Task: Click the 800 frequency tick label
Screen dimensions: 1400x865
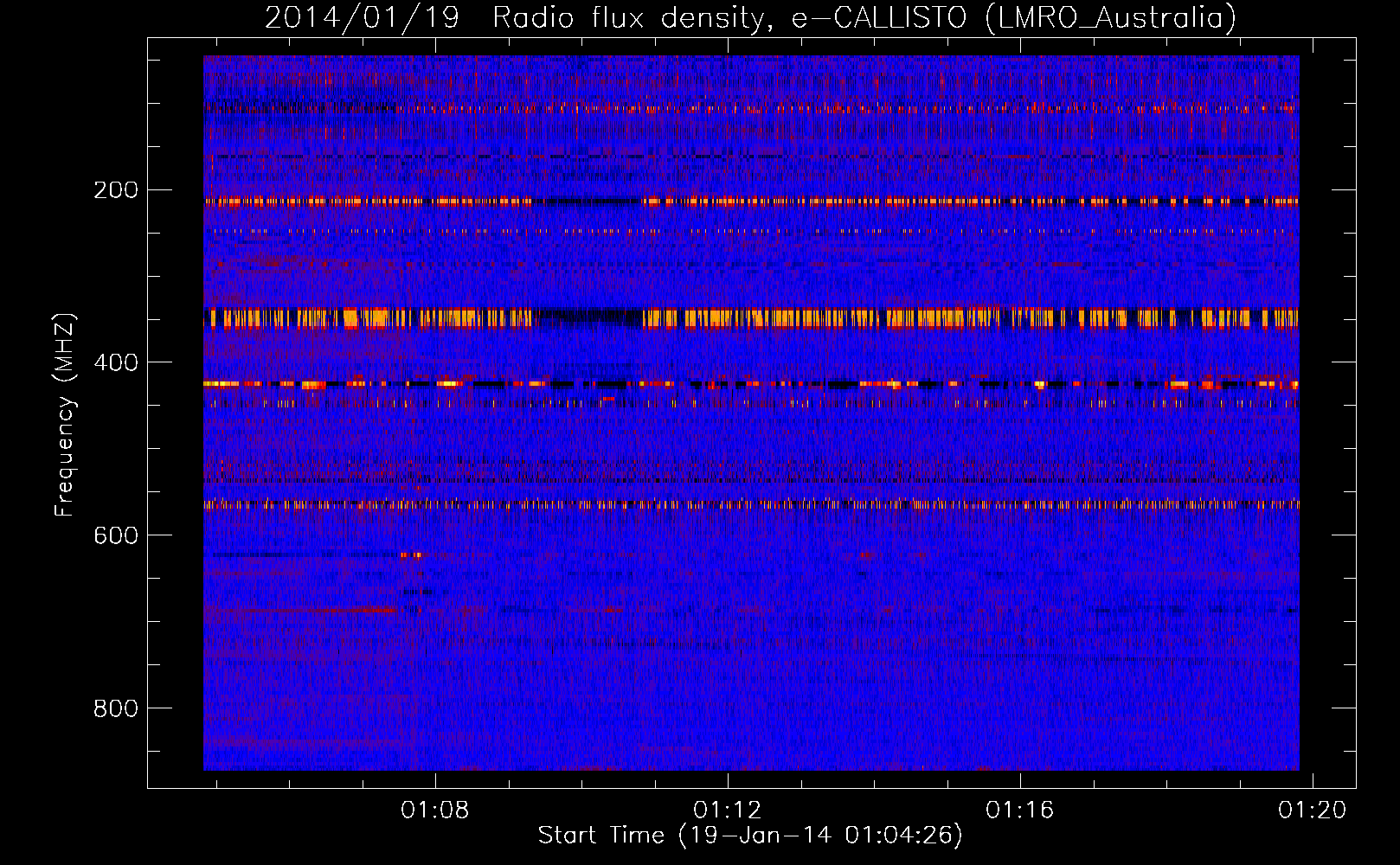Action: pyautogui.click(x=116, y=709)
